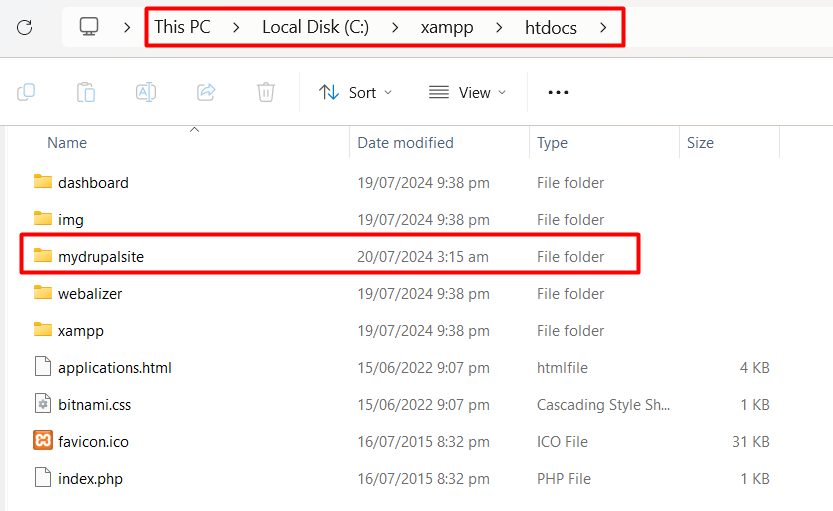The width and height of the screenshot is (833, 511).
Task: Sort by the Size column header
Action: (x=700, y=143)
